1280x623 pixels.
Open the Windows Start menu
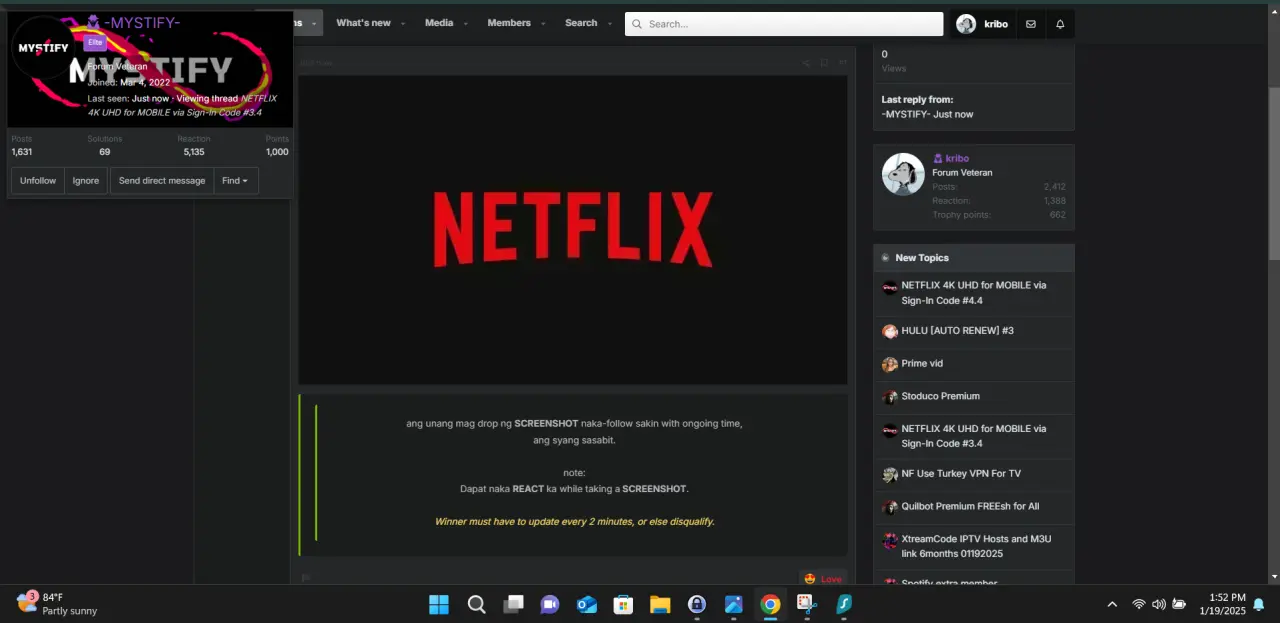tap(439, 604)
